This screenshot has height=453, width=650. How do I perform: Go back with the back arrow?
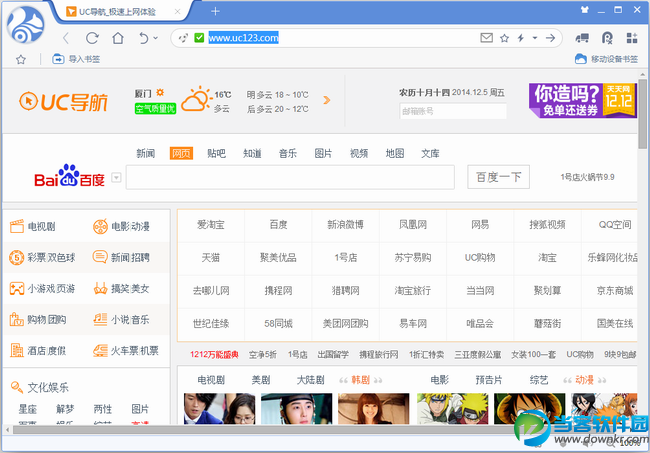tap(66, 39)
